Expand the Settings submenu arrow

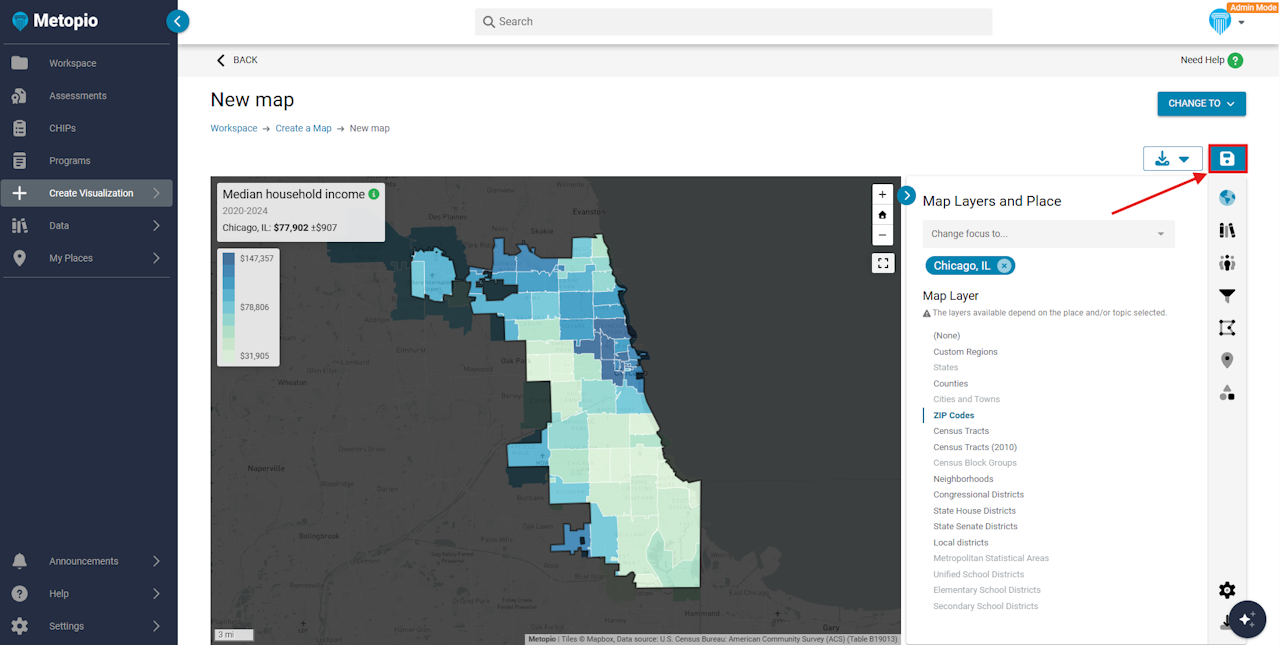point(156,626)
